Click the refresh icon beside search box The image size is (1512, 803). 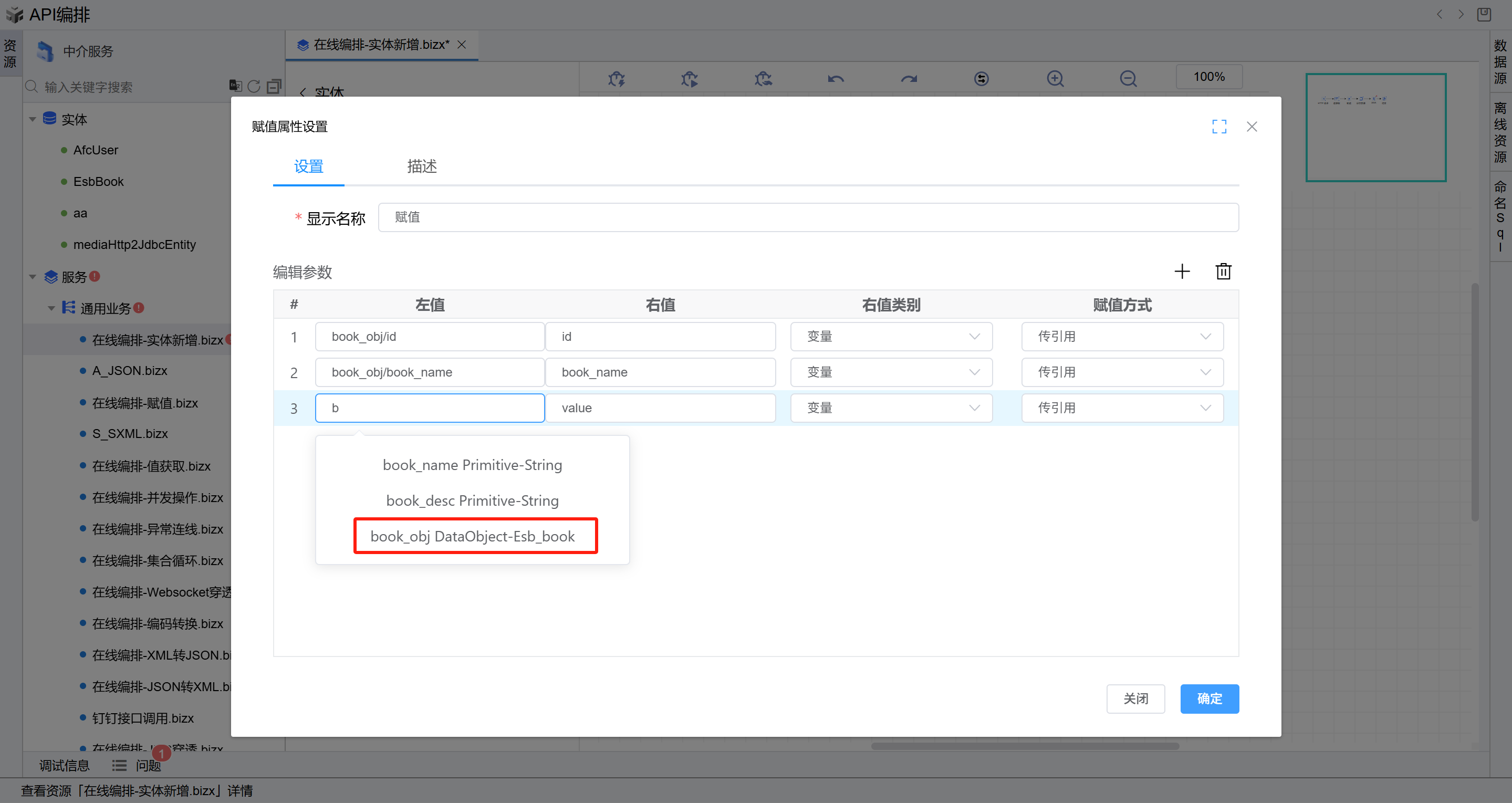254,86
